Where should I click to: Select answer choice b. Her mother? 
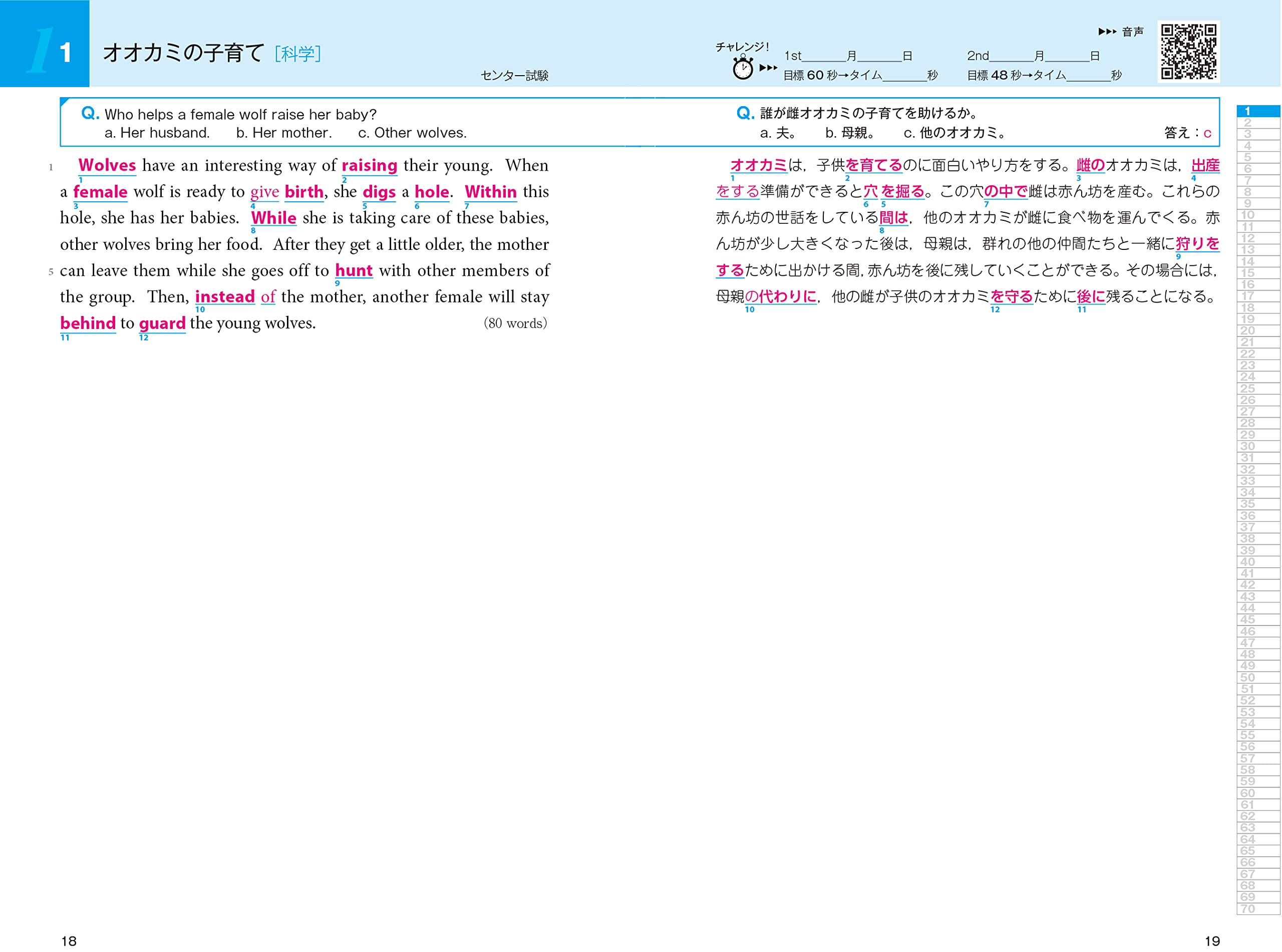tap(283, 133)
